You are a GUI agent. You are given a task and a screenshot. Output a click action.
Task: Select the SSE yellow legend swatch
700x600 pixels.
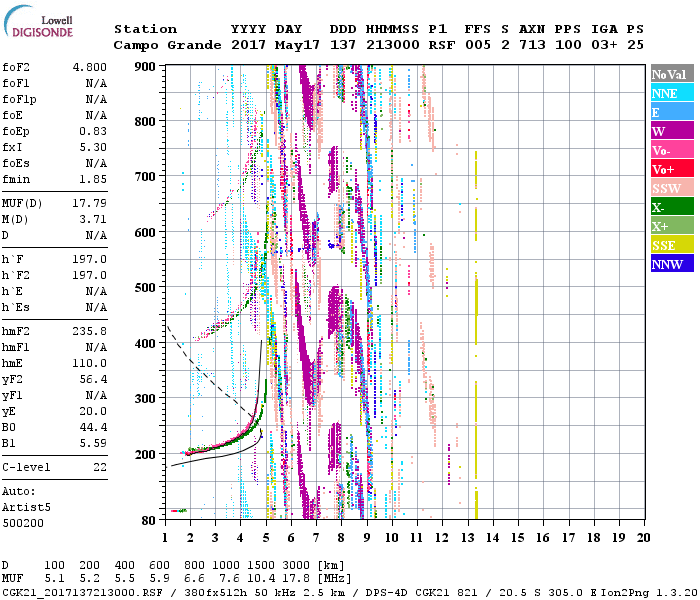672,245
